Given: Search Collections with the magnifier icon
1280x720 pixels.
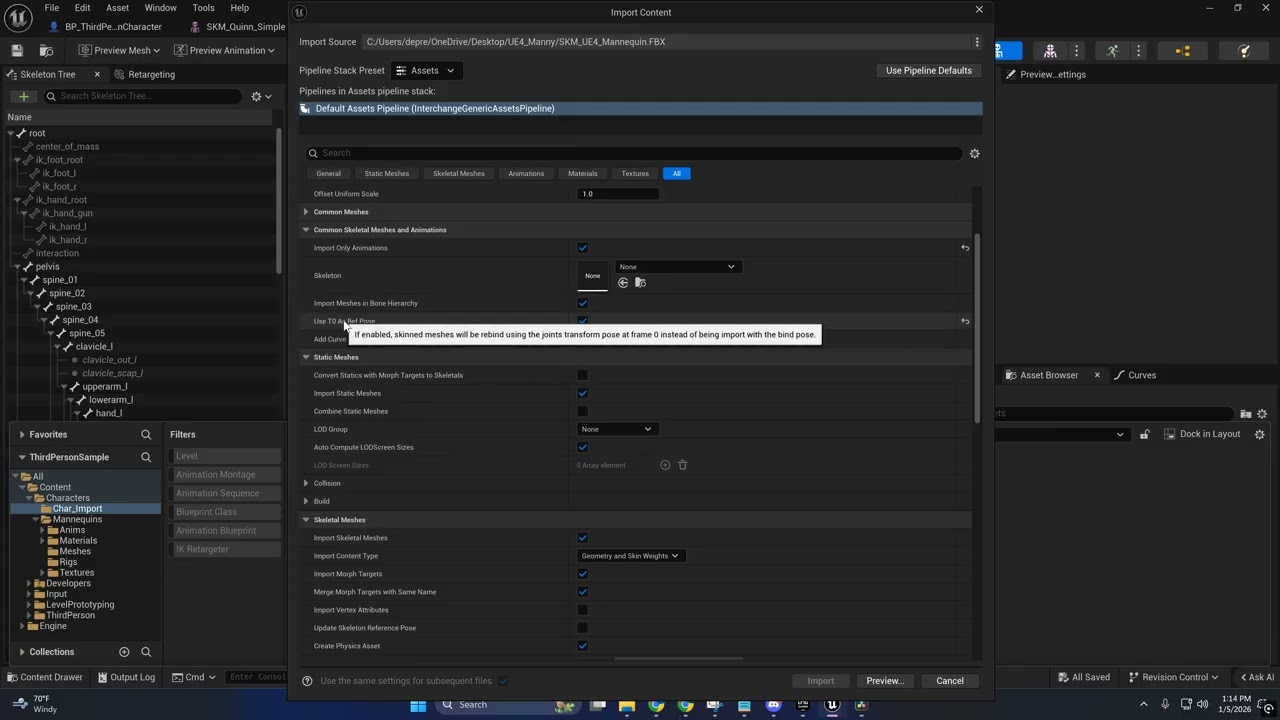Looking at the screenshot, I should [x=146, y=652].
